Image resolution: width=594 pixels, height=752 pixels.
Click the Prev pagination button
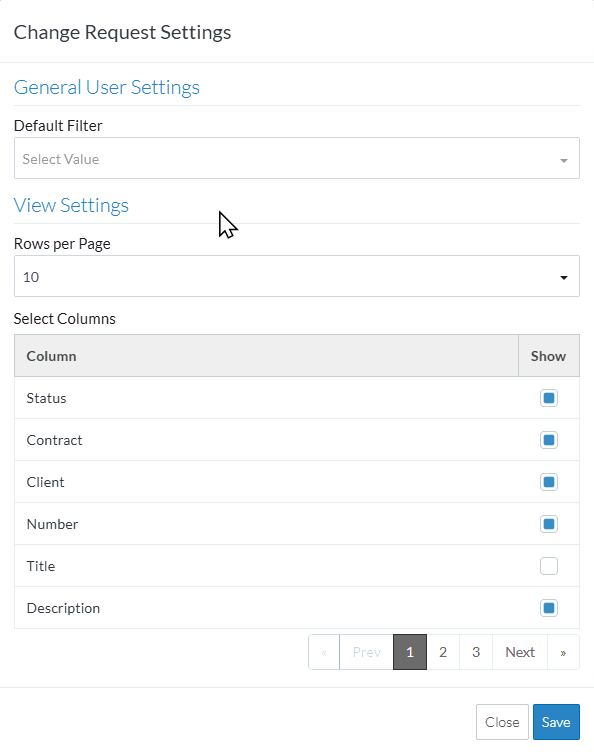367,652
